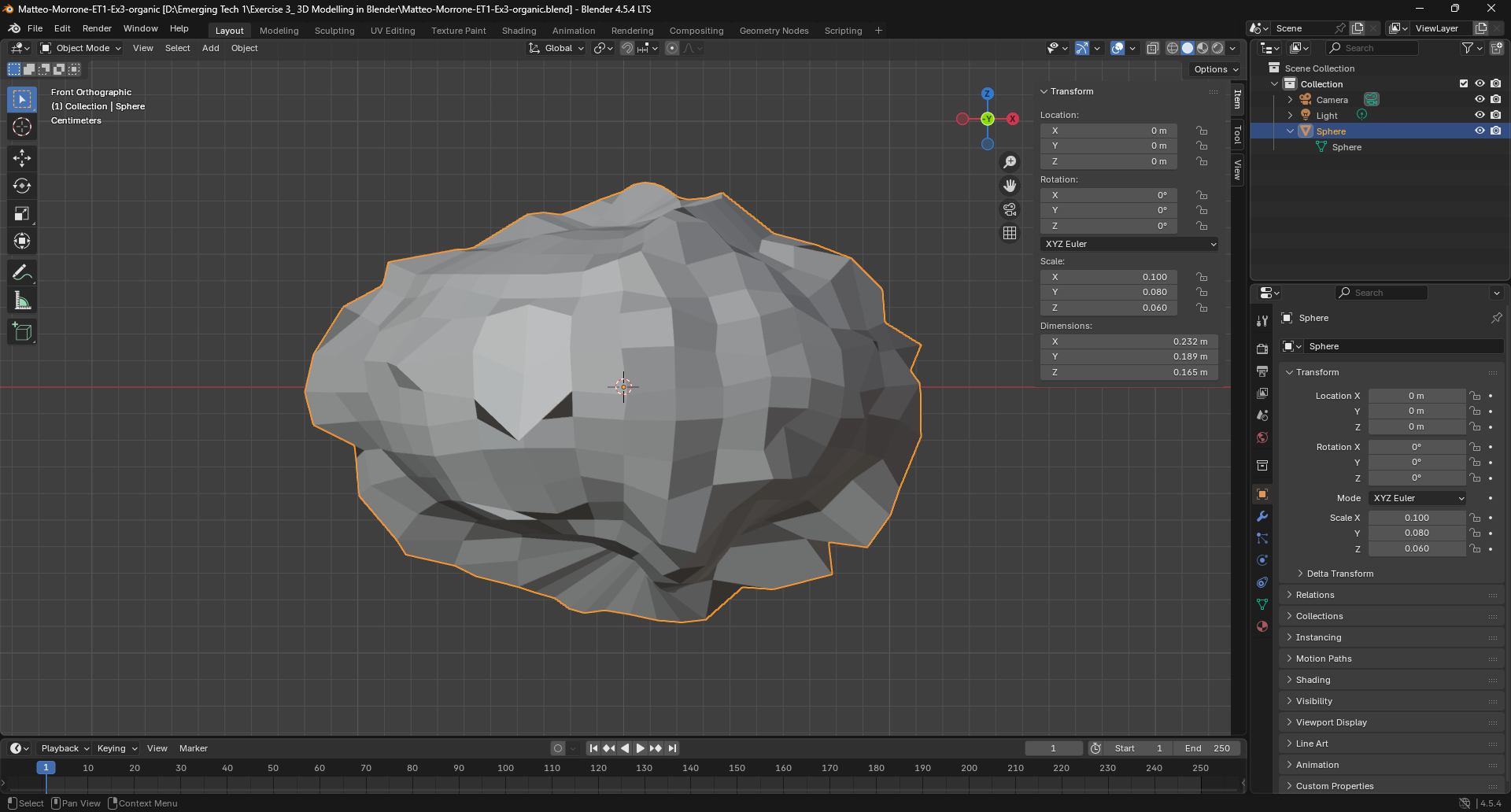This screenshot has width=1511, height=812.
Task: Open the Object Mode dropdown
Action: 82,48
